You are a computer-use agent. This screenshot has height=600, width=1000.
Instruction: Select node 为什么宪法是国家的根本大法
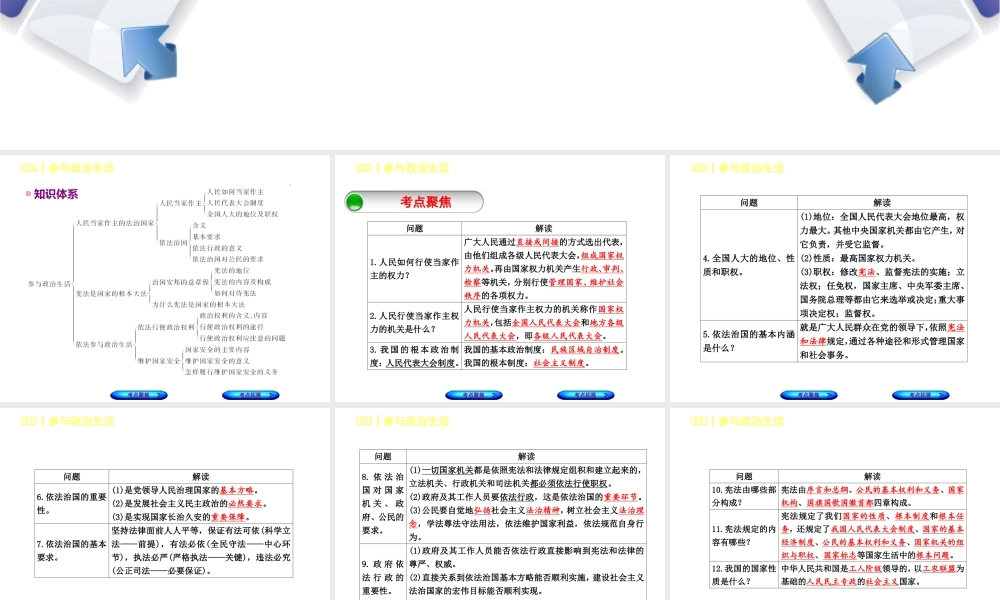(198, 304)
